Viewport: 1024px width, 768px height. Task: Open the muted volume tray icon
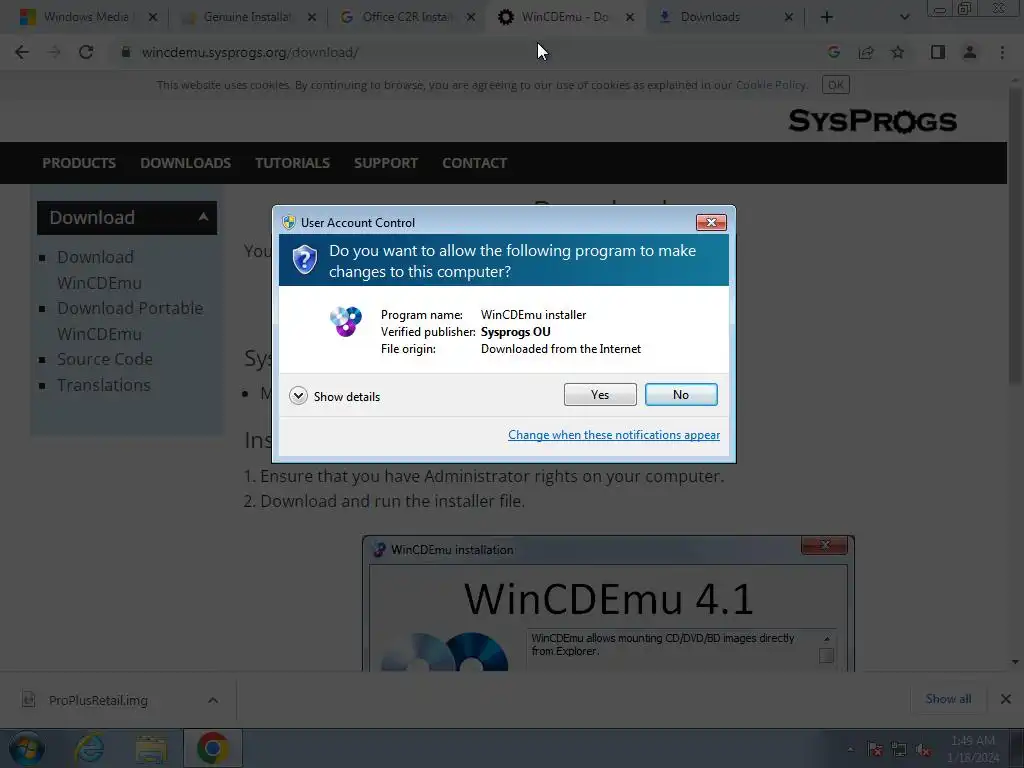(923, 749)
